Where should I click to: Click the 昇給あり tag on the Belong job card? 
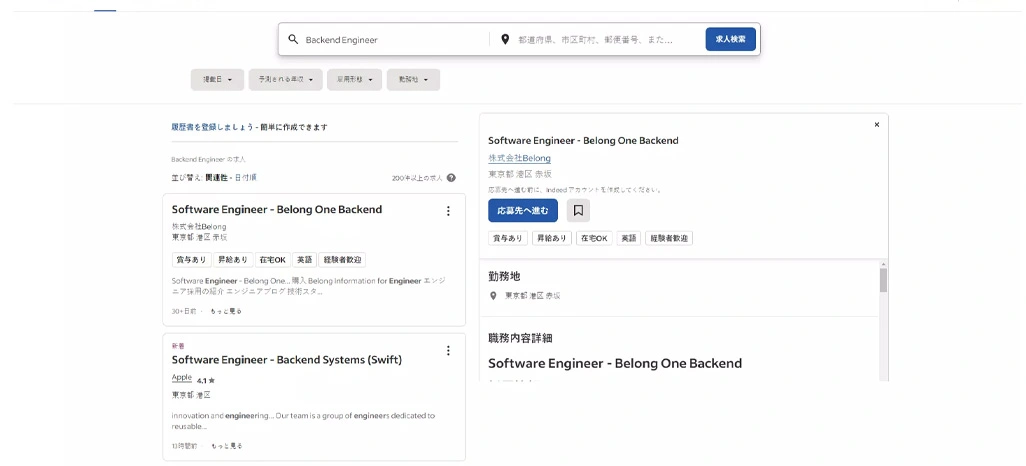pos(232,260)
